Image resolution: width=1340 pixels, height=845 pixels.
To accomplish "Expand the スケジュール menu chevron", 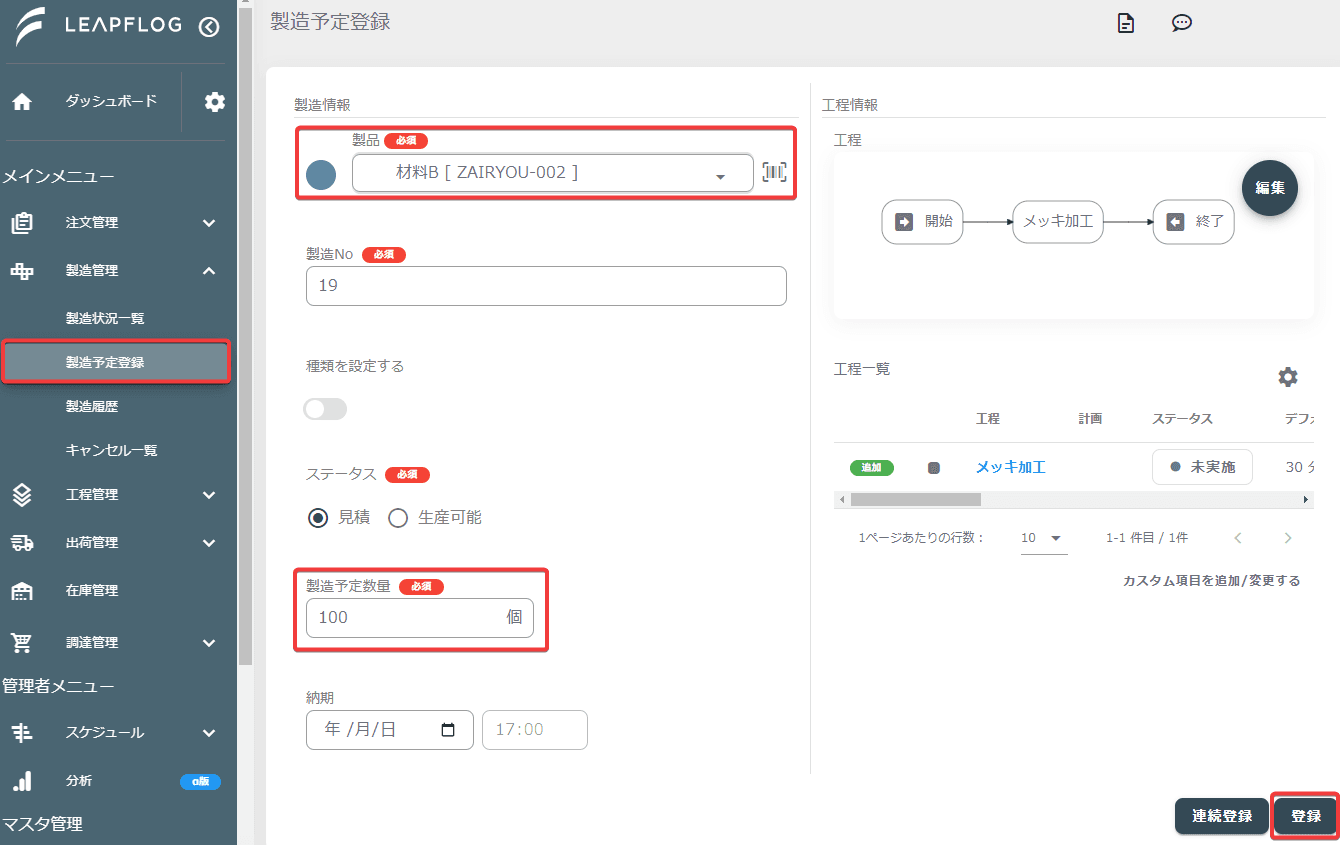I will (x=209, y=733).
